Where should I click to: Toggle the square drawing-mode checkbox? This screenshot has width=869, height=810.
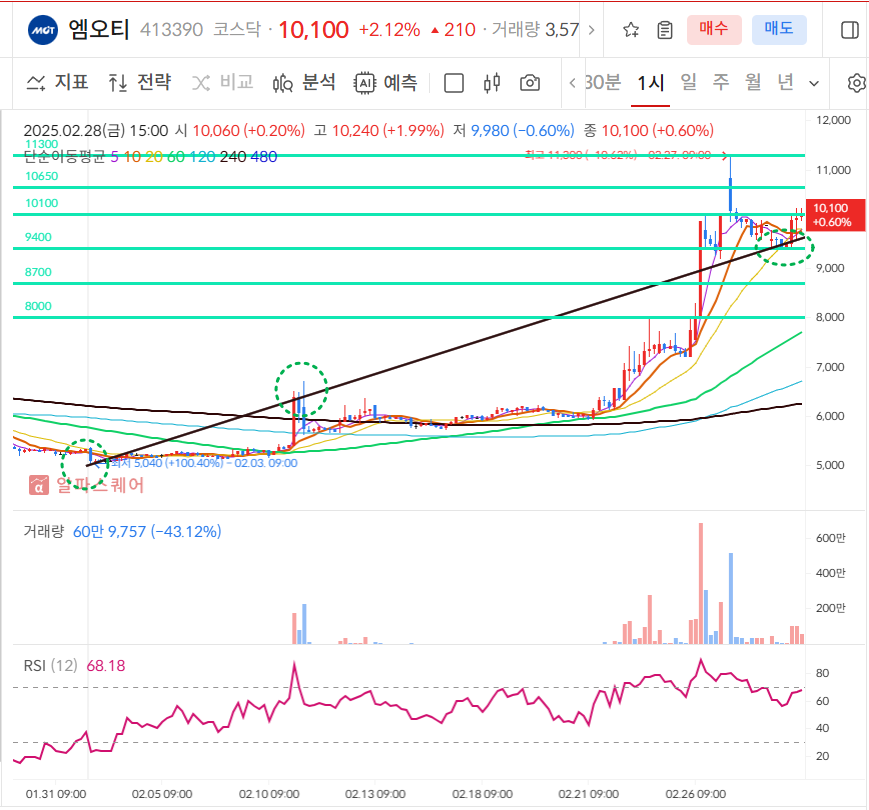pos(454,83)
